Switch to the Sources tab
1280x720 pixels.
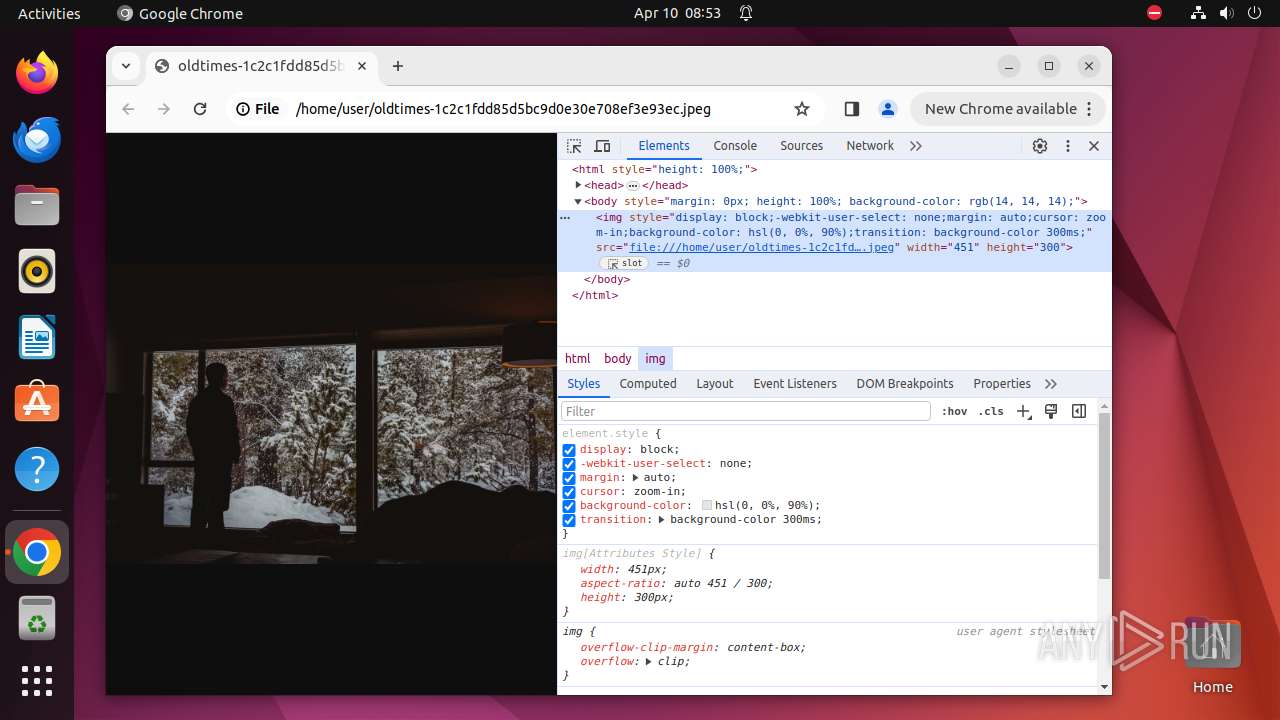(801, 146)
